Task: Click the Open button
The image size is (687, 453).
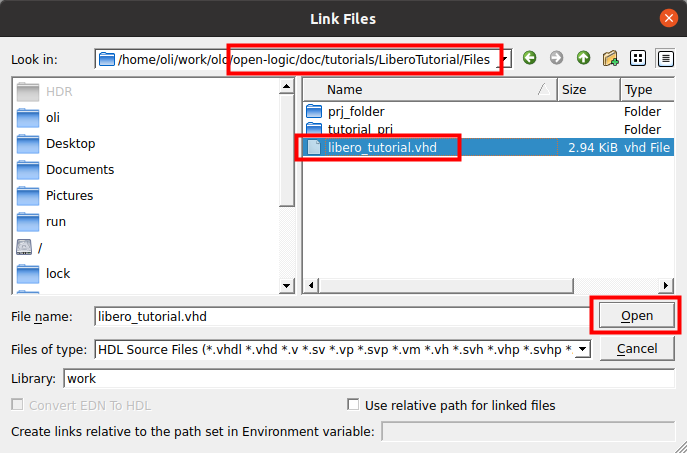Action: pyautogui.click(x=637, y=315)
